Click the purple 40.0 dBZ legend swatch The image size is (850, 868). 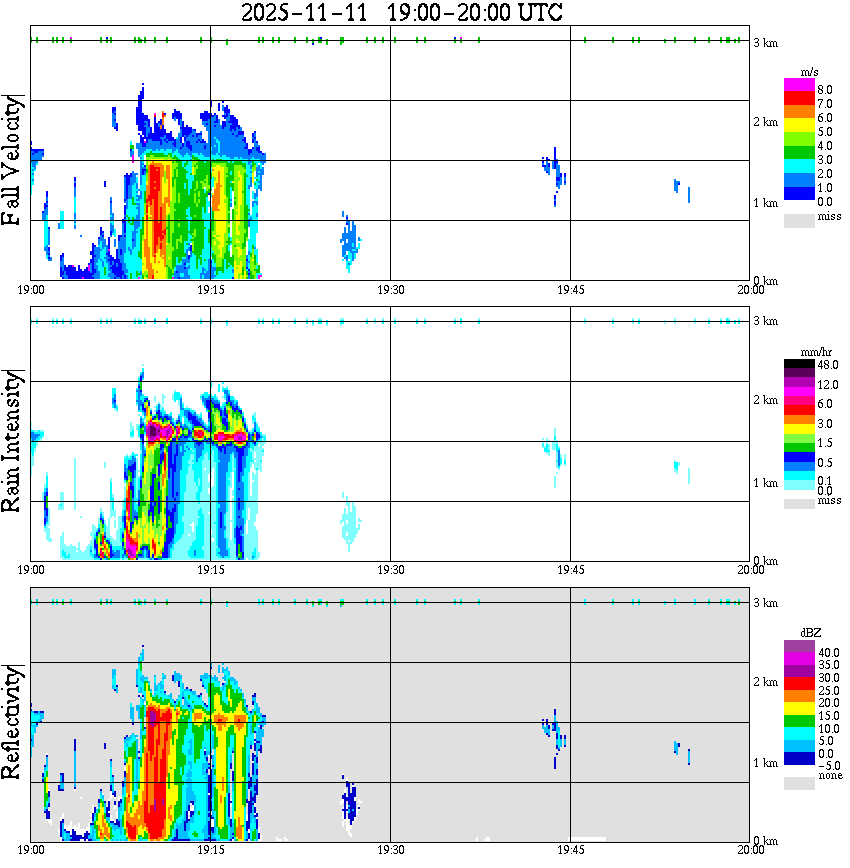pyautogui.click(x=799, y=646)
